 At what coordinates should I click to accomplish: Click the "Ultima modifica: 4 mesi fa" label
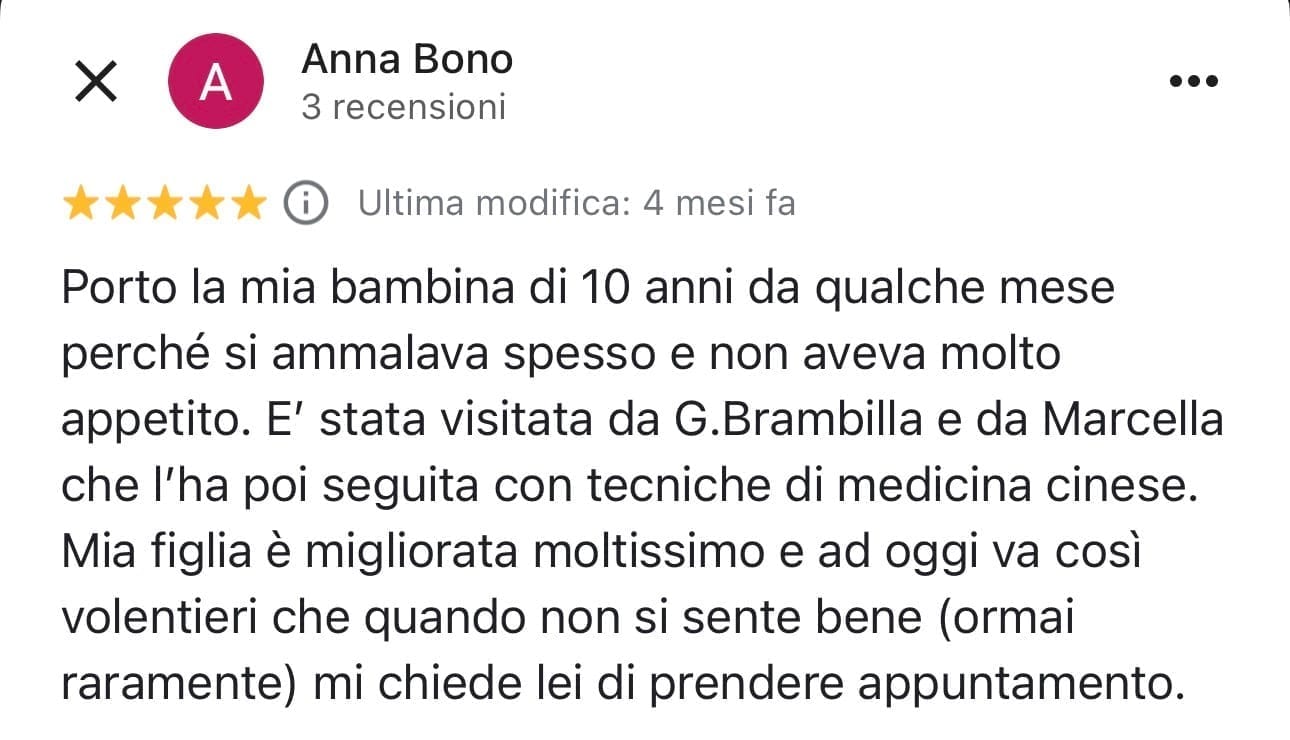pyautogui.click(x=577, y=204)
